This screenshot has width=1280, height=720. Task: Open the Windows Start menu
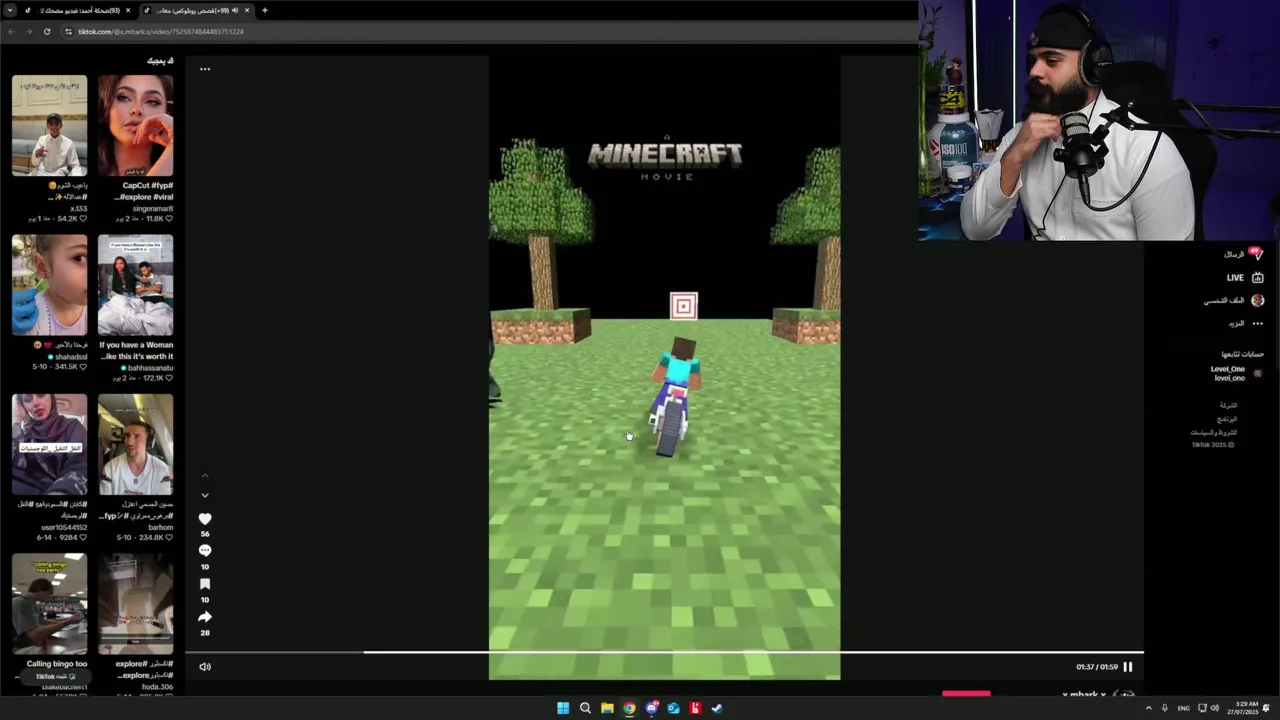(x=563, y=708)
